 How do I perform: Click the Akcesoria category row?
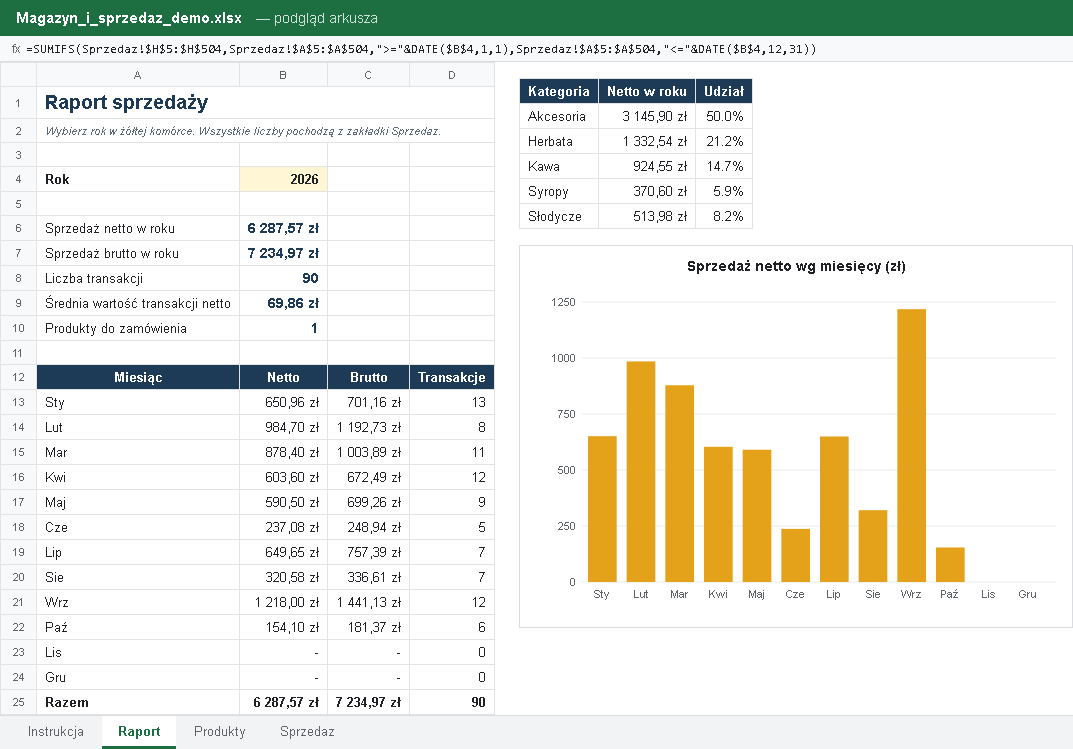[636, 116]
